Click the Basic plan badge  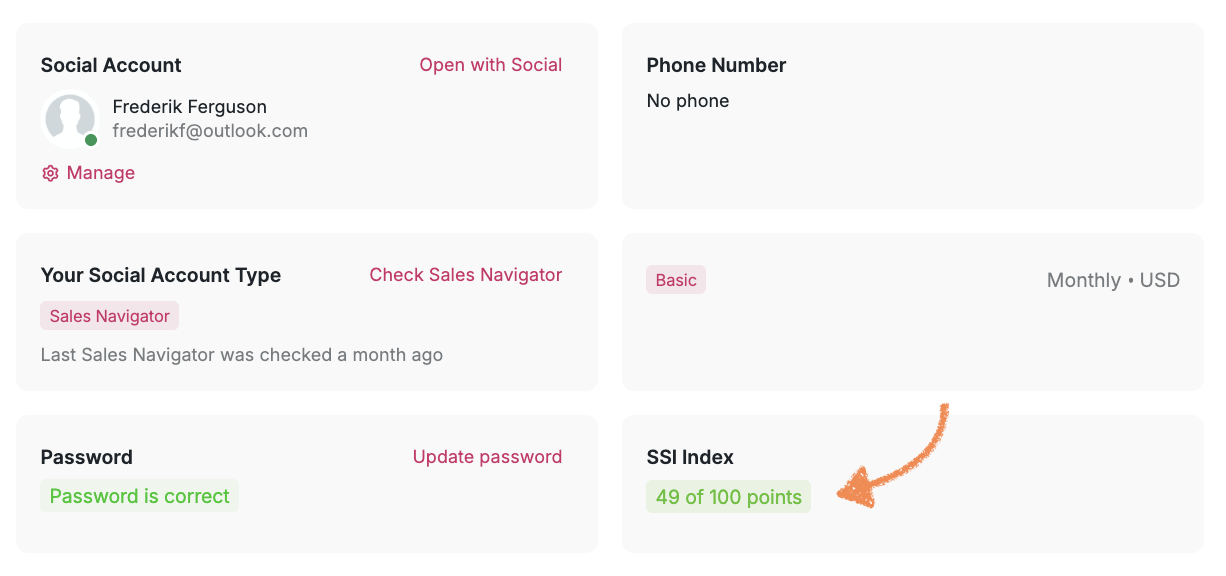click(x=676, y=280)
